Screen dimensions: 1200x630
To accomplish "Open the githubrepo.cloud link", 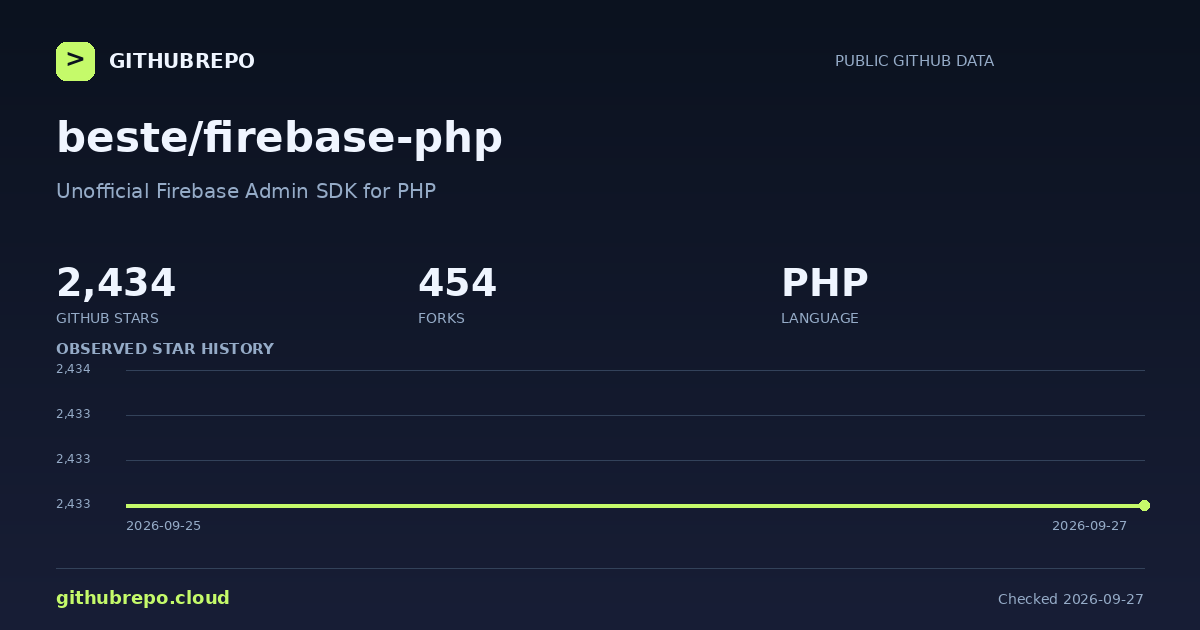I will (x=143, y=598).
